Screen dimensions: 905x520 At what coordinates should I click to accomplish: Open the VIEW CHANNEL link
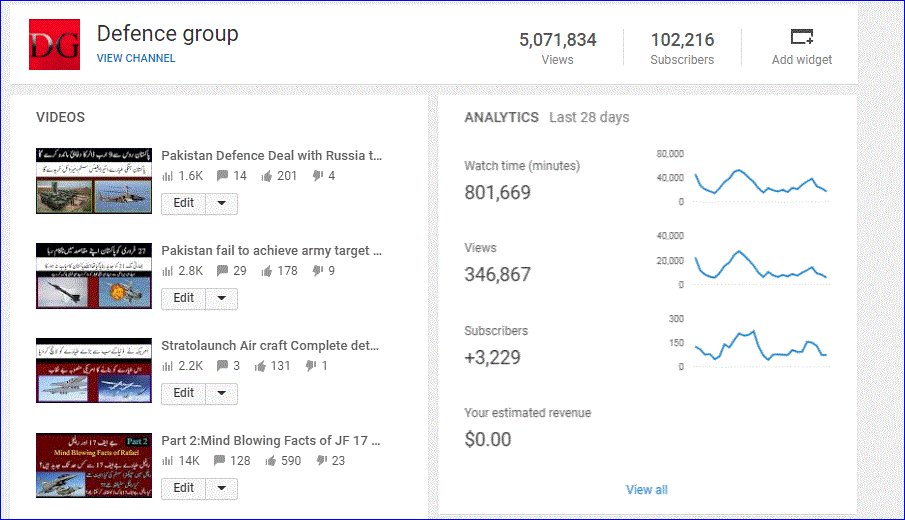pyautogui.click(x=136, y=58)
